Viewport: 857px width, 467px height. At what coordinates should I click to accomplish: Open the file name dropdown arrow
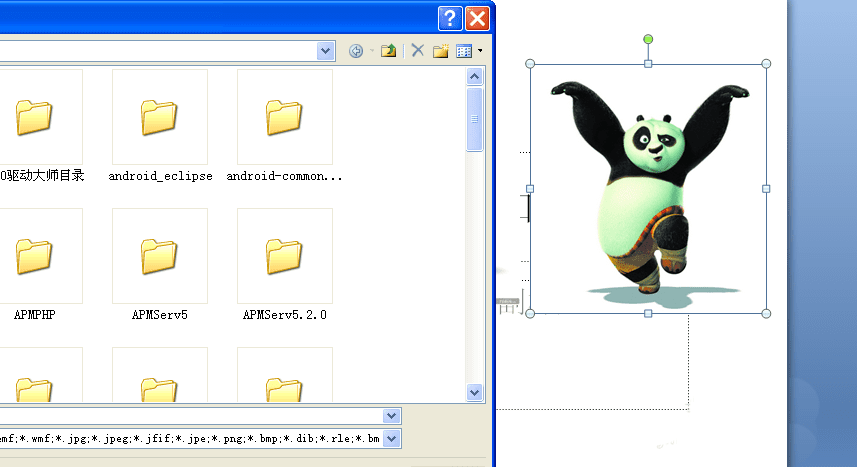click(391, 416)
